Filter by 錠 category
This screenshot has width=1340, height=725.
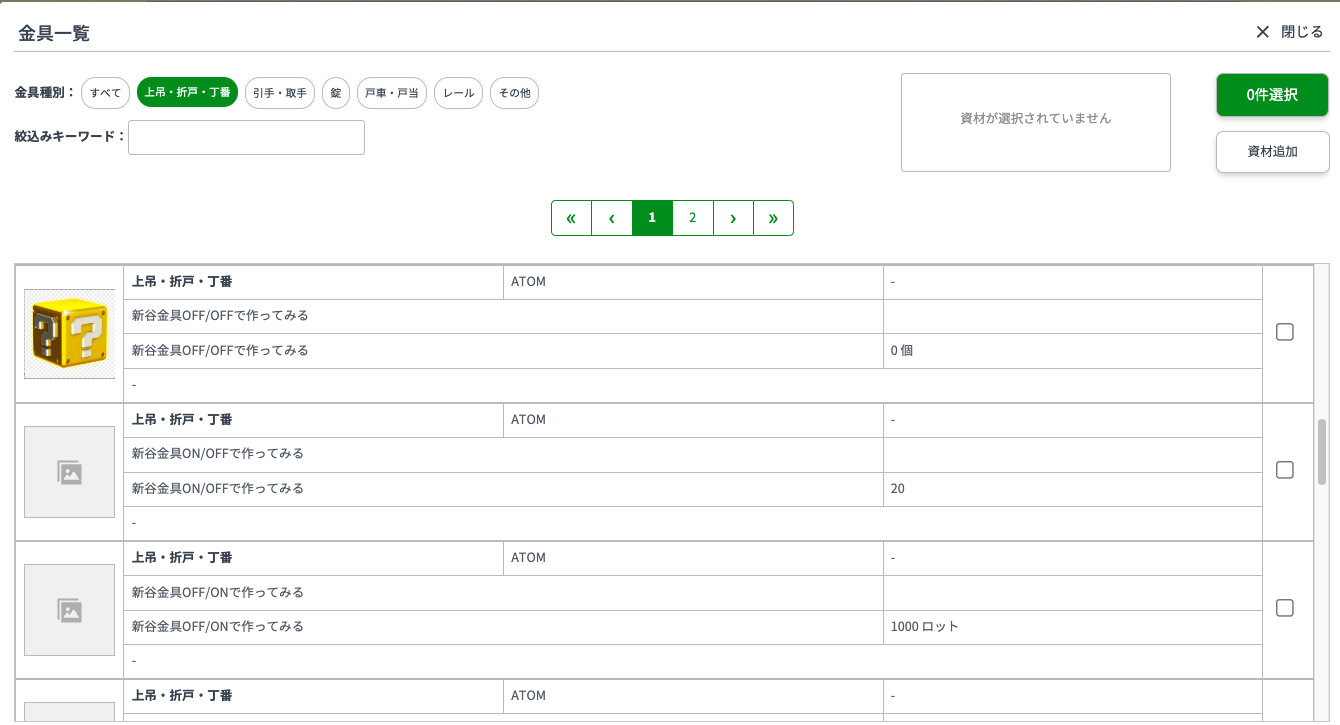click(x=336, y=93)
